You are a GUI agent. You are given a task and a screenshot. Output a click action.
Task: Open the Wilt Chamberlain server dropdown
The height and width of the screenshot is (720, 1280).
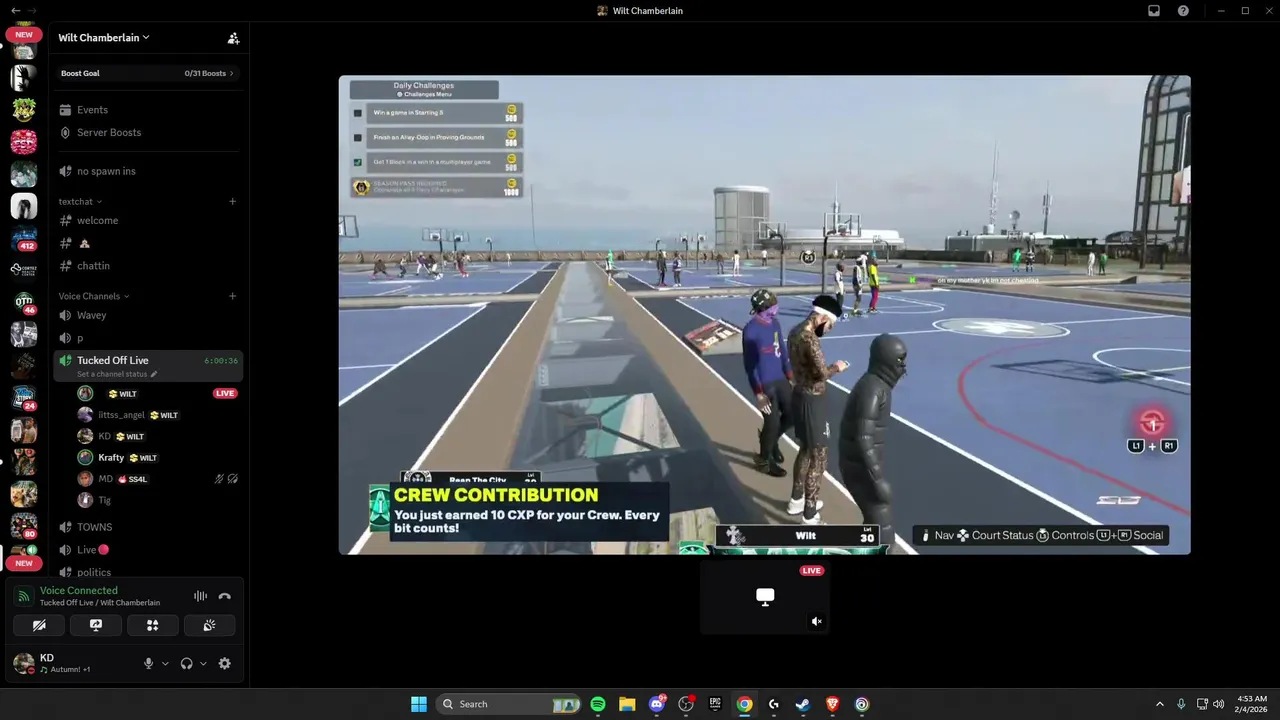[104, 38]
